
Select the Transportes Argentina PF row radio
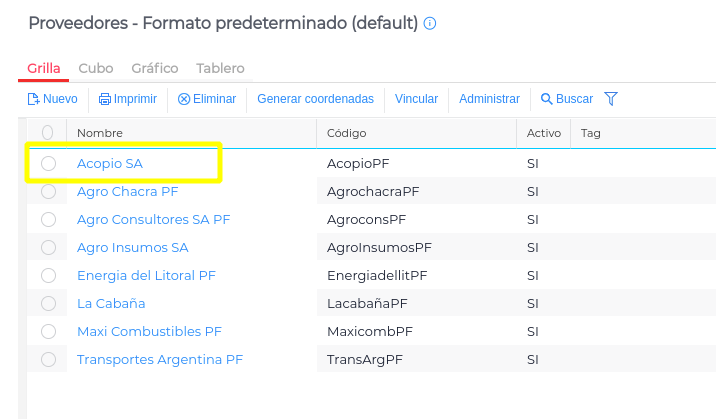coord(48,359)
